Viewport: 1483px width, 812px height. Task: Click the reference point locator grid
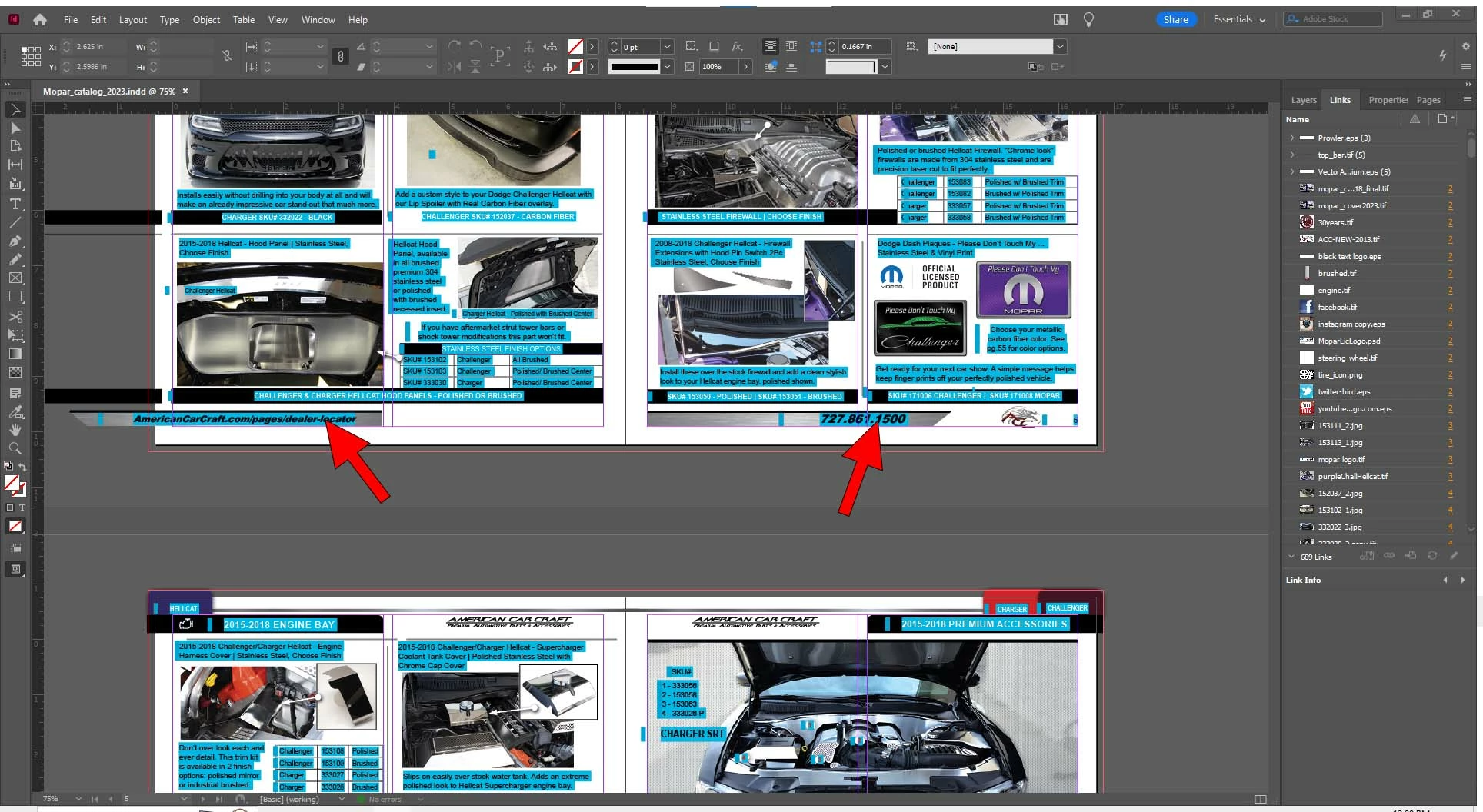pos(31,56)
